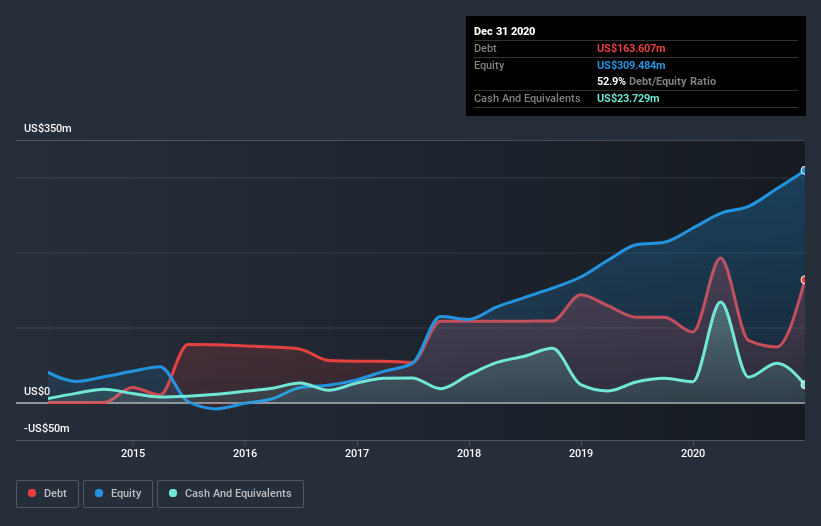Click Cash And Equivalents label in tooltip
The height and width of the screenshot is (526, 821).
(x=527, y=98)
